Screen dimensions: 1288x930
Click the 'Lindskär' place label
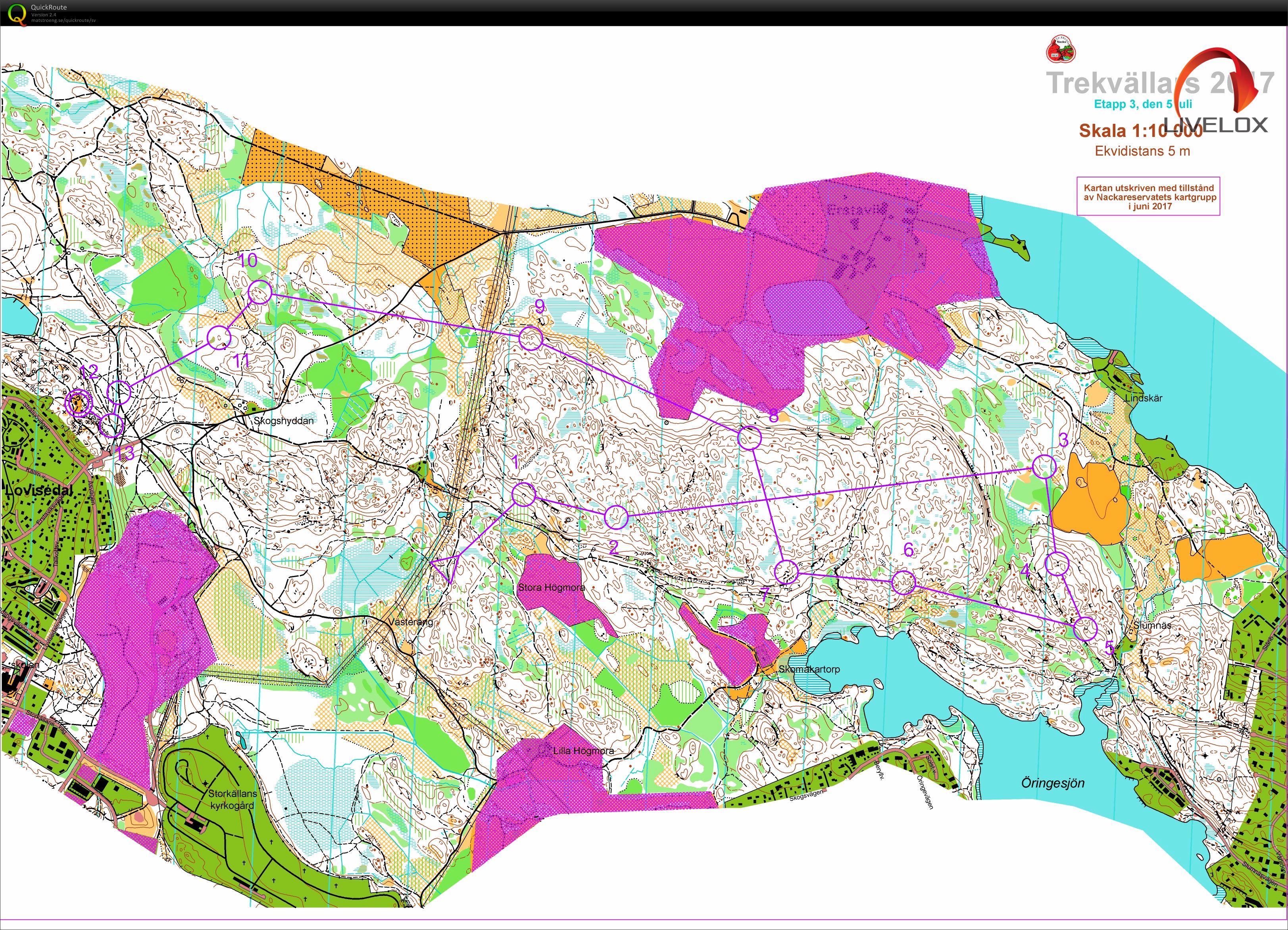[1144, 398]
